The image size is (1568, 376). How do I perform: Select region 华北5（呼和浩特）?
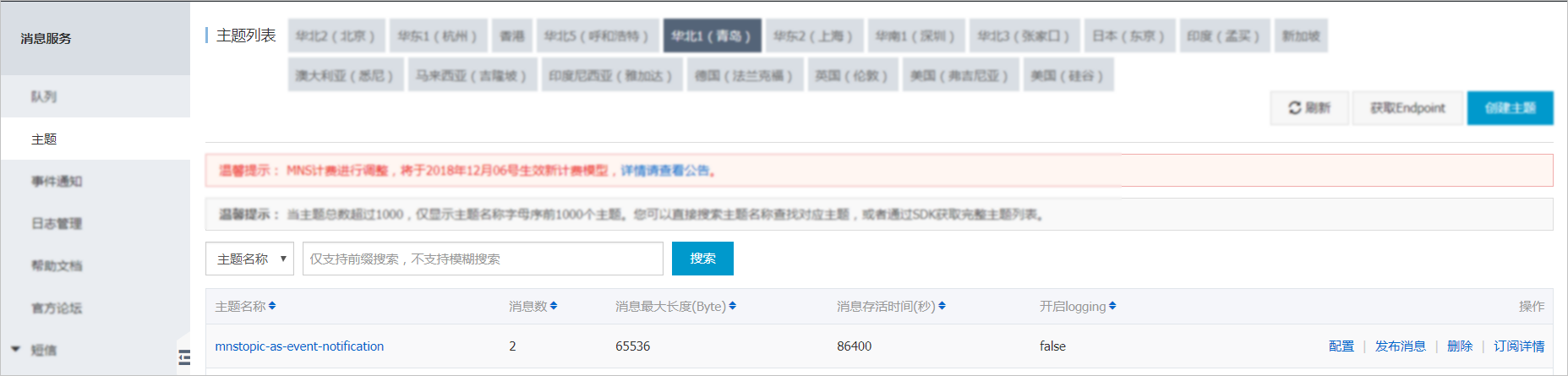597,35
